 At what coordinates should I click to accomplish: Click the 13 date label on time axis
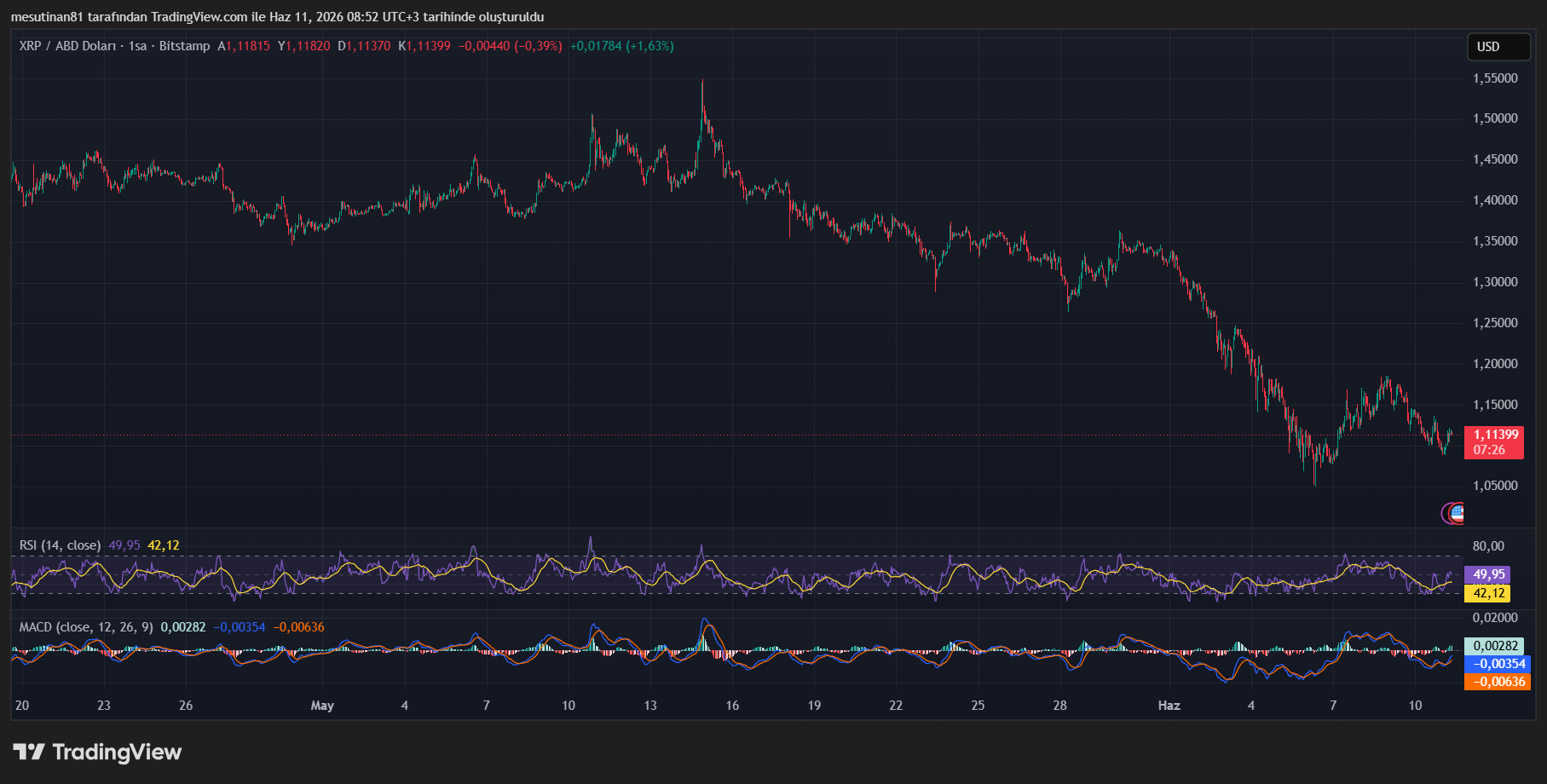click(650, 706)
